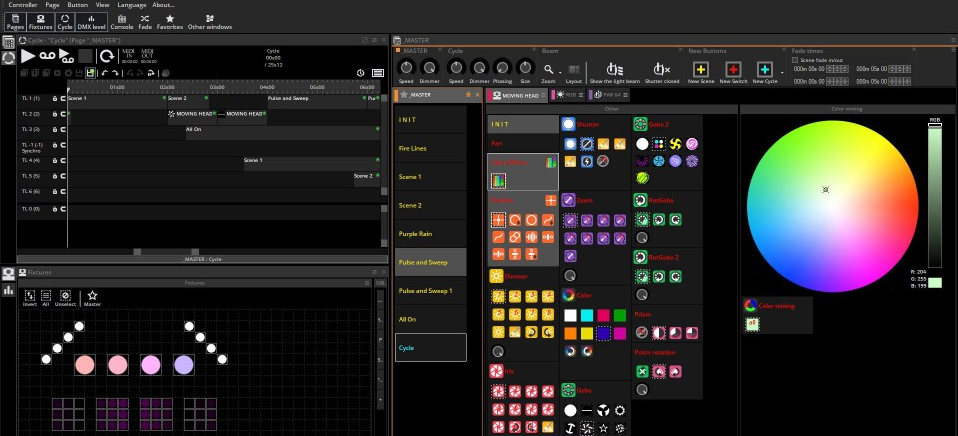Toggle the Scene fade in/out checkbox
This screenshot has width=958, height=436.
796,60
